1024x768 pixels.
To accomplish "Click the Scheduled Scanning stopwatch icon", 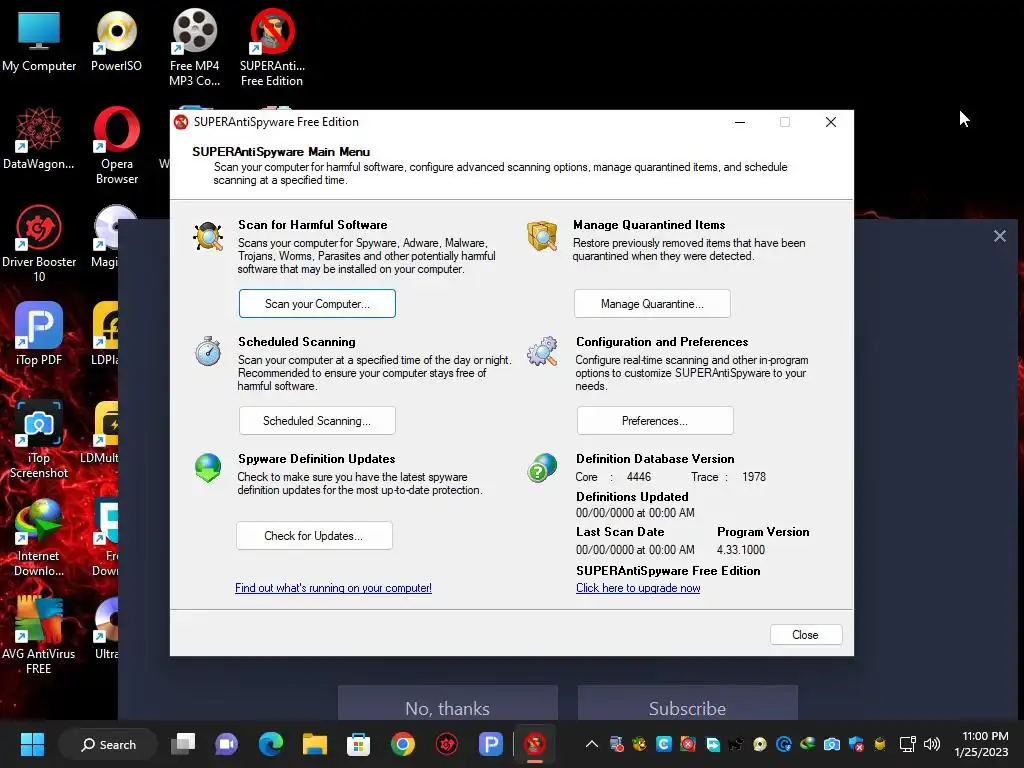I will click(208, 351).
